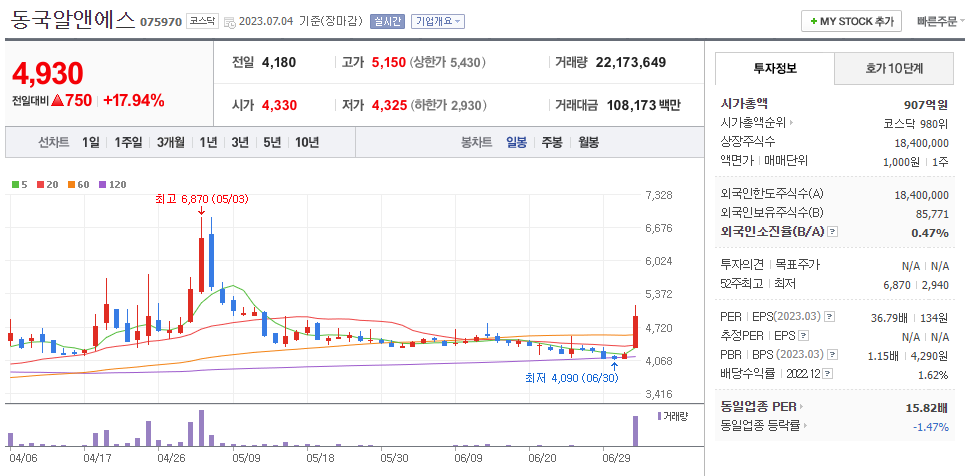Click the 코스닥 market badge
This screenshot has width=967, height=476.
point(202,21)
